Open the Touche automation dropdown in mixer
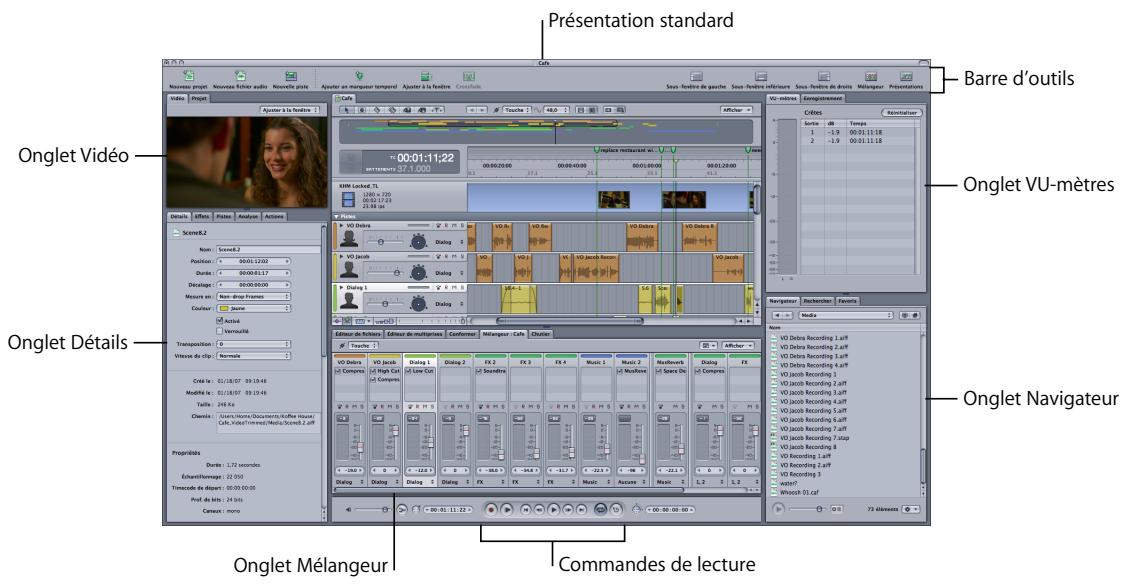Screen dimensions: 1123x584 click(x=363, y=345)
